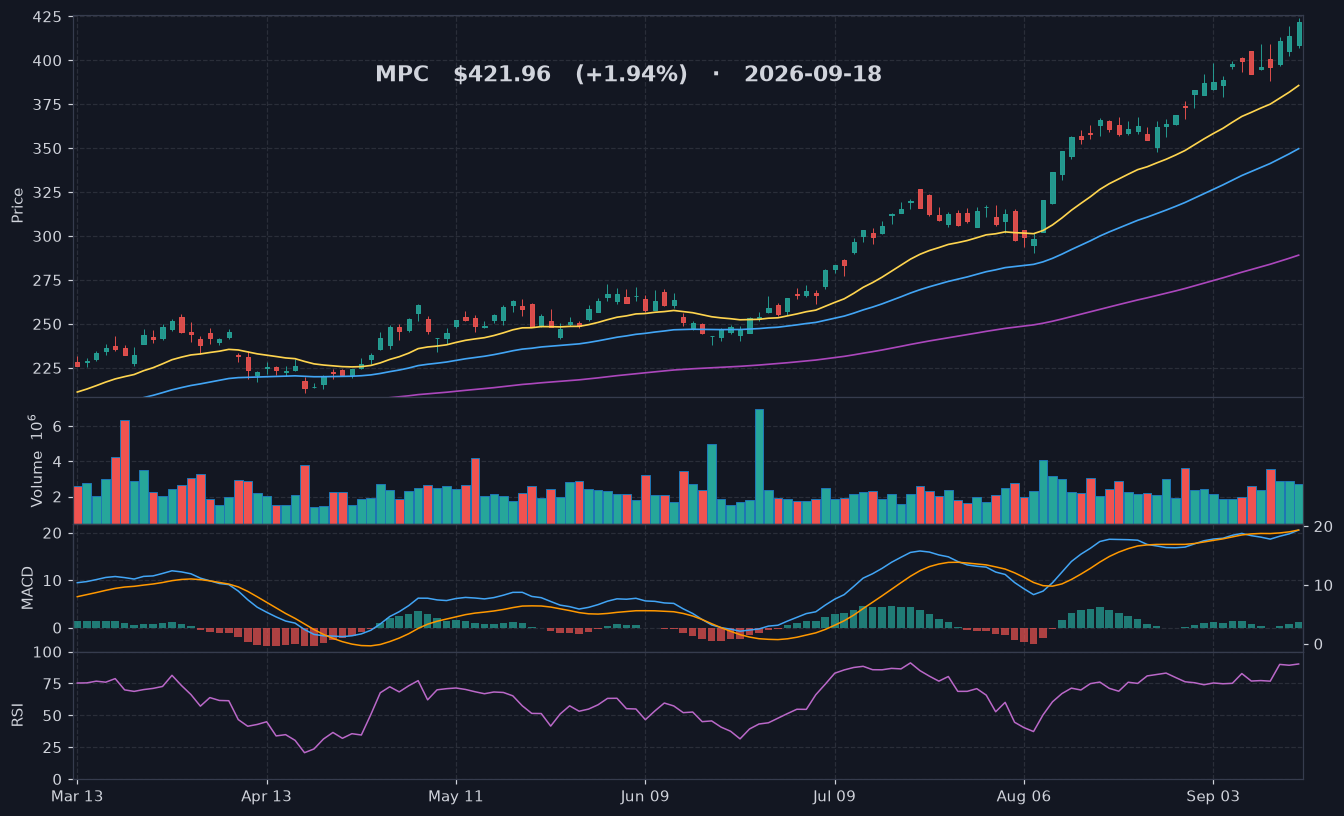Click the tallest green volume bar
The width and height of the screenshot is (1344, 816).
point(759,466)
